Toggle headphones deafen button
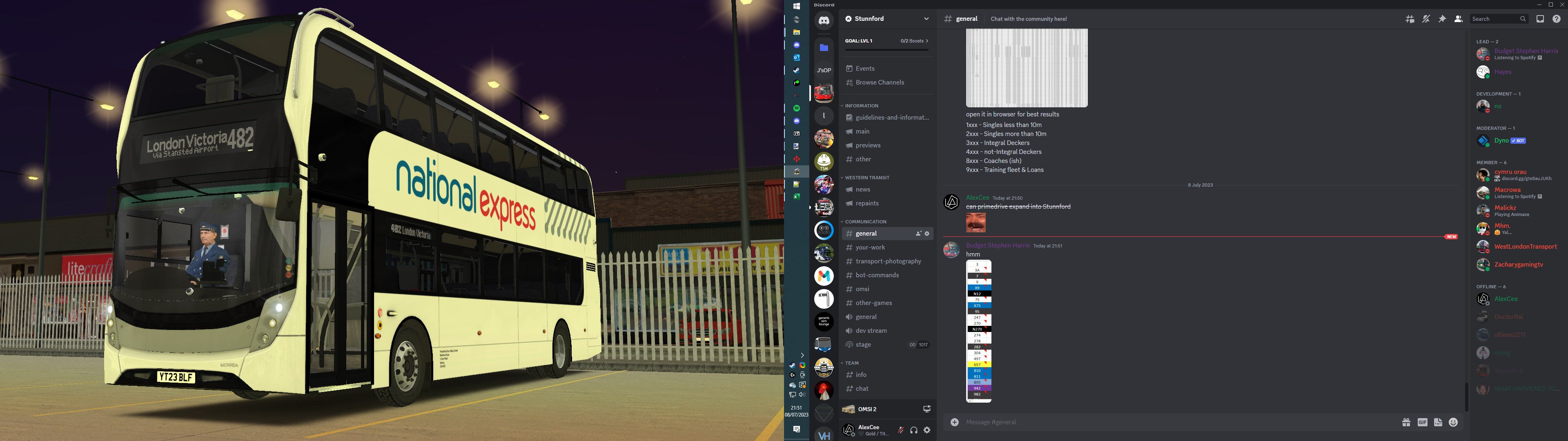1568x441 pixels. 914,430
